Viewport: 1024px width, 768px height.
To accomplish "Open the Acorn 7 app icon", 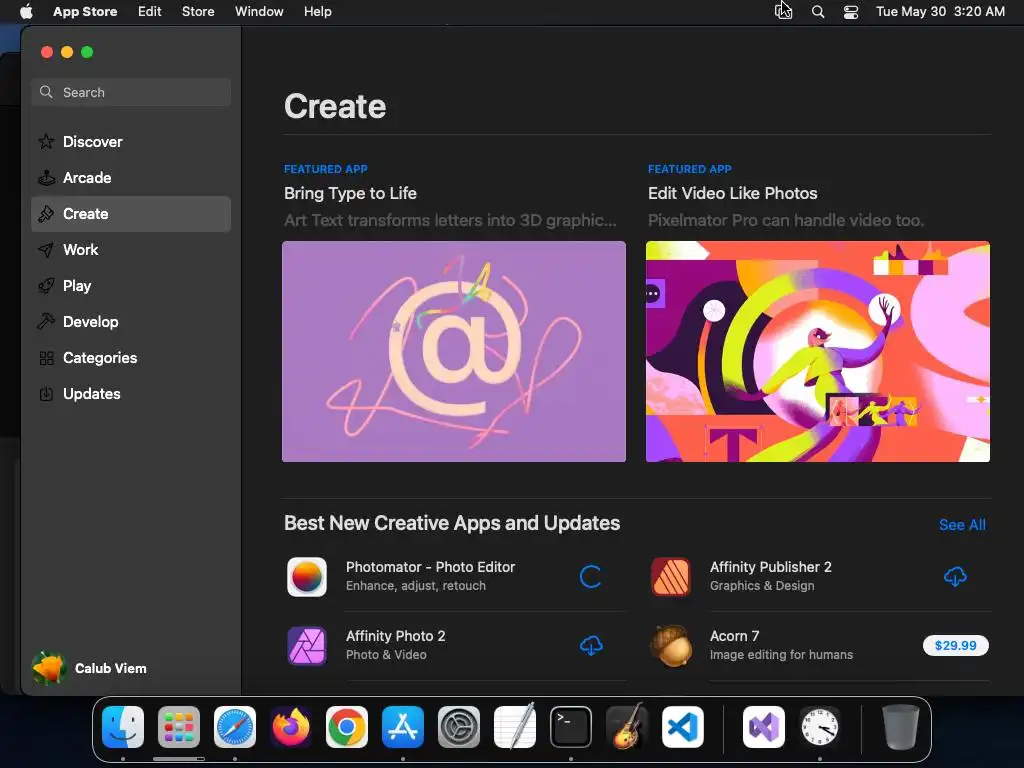I will (671, 646).
